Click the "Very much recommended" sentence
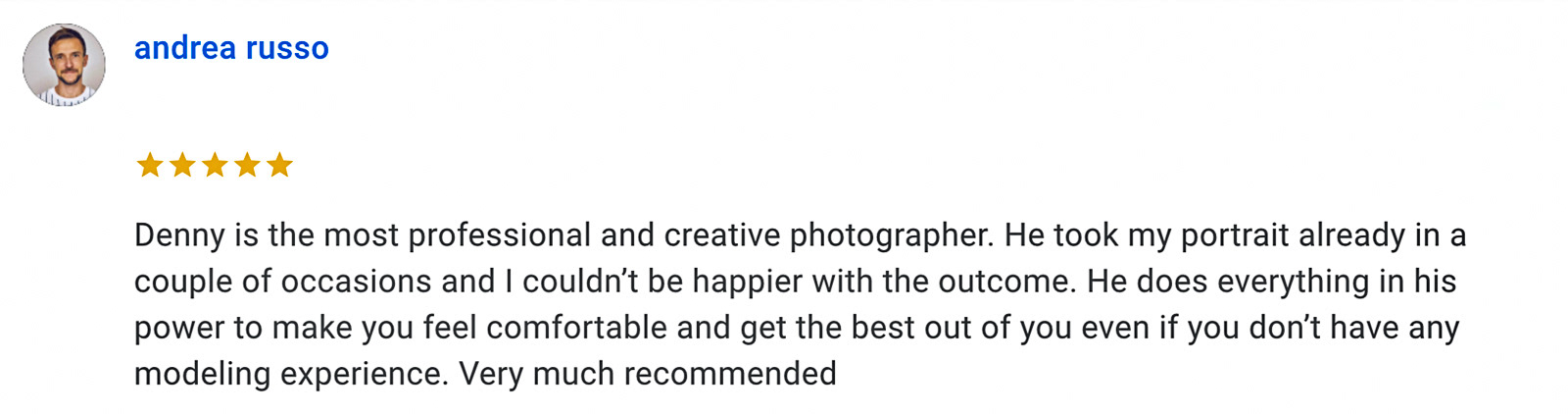This screenshot has width=1568, height=414. point(648,374)
